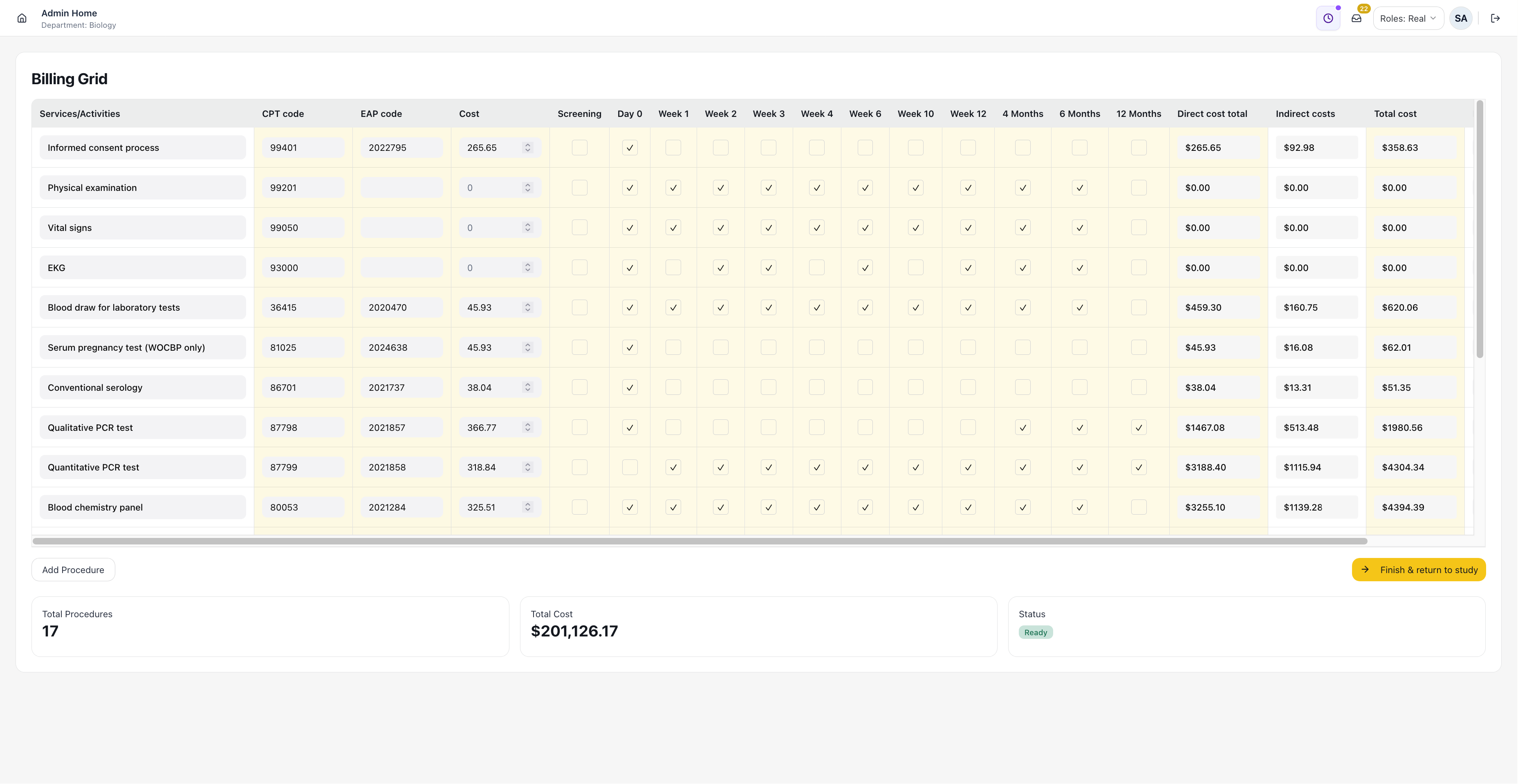Check 12 Months for Vital signs
Viewport: 1518px width, 784px height.
click(1139, 227)
